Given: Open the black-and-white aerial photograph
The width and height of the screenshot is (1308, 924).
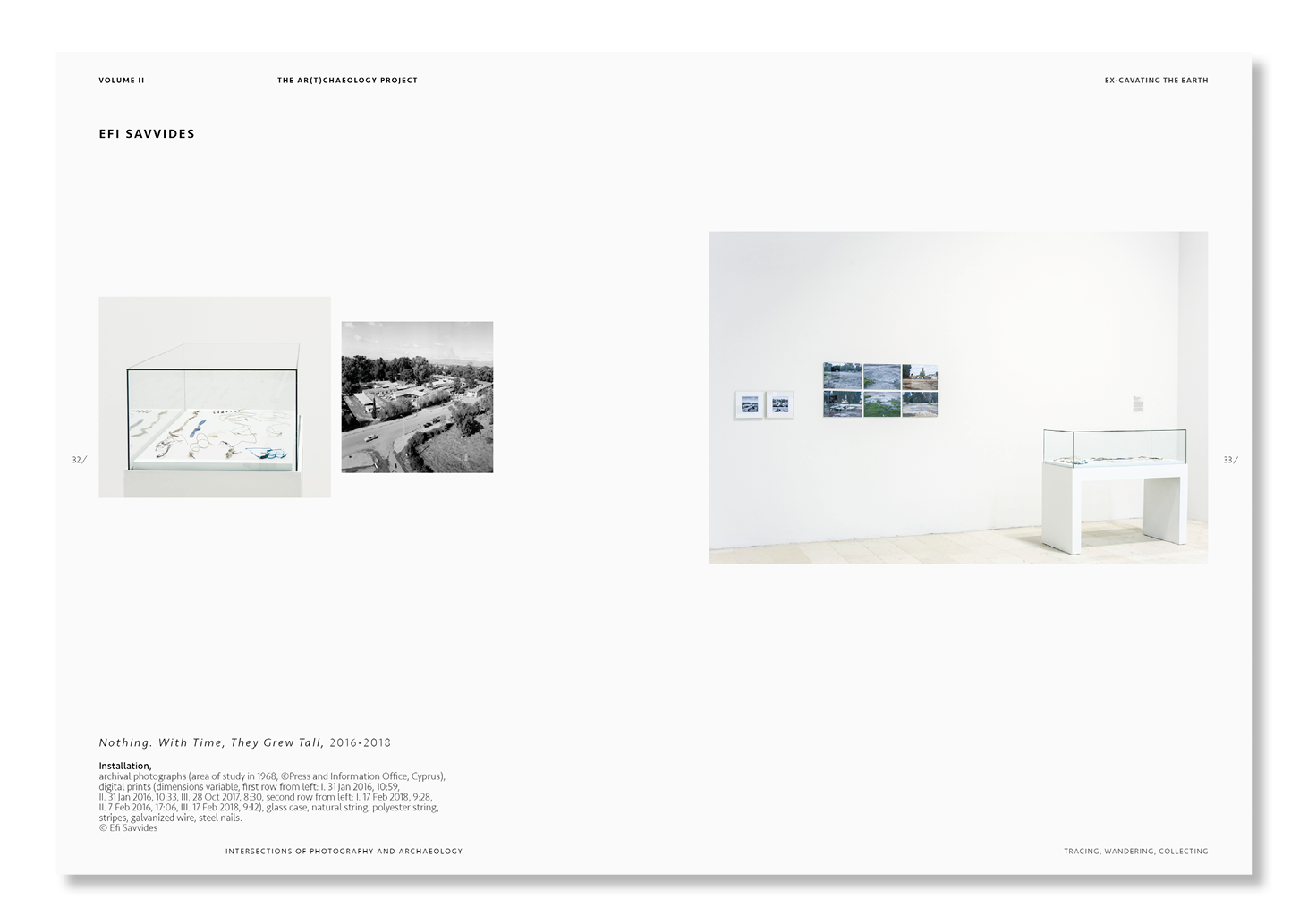Looking at the screenshot, I should (x=417, y=397).
